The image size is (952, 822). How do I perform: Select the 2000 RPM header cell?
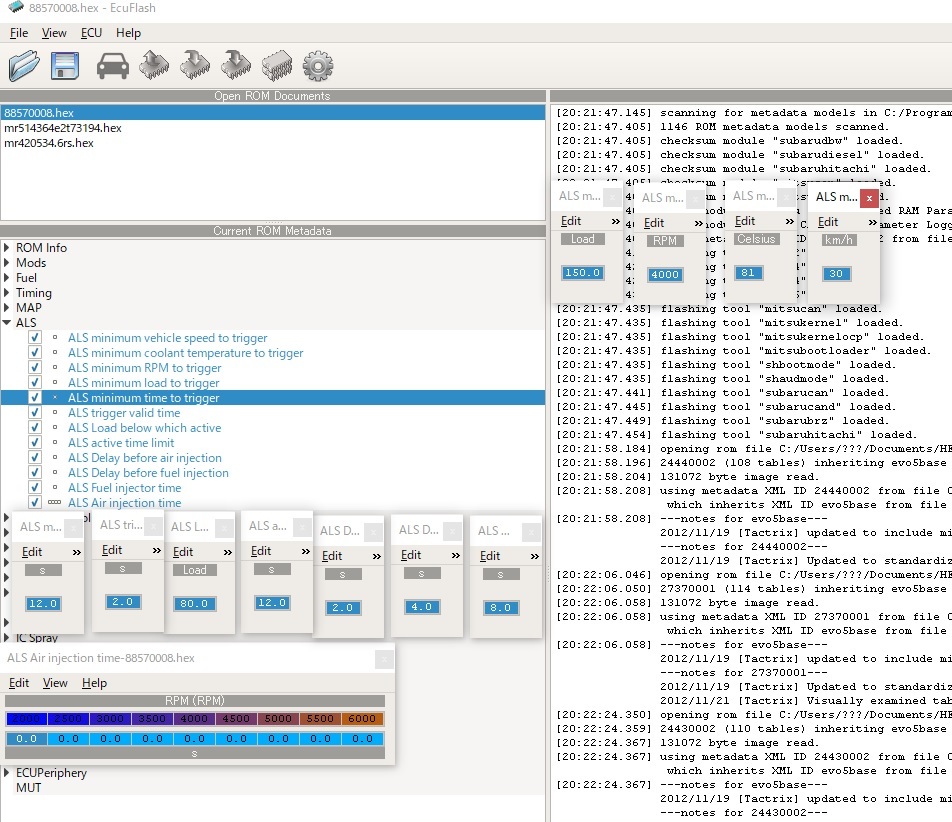click(x=26, y=719)
